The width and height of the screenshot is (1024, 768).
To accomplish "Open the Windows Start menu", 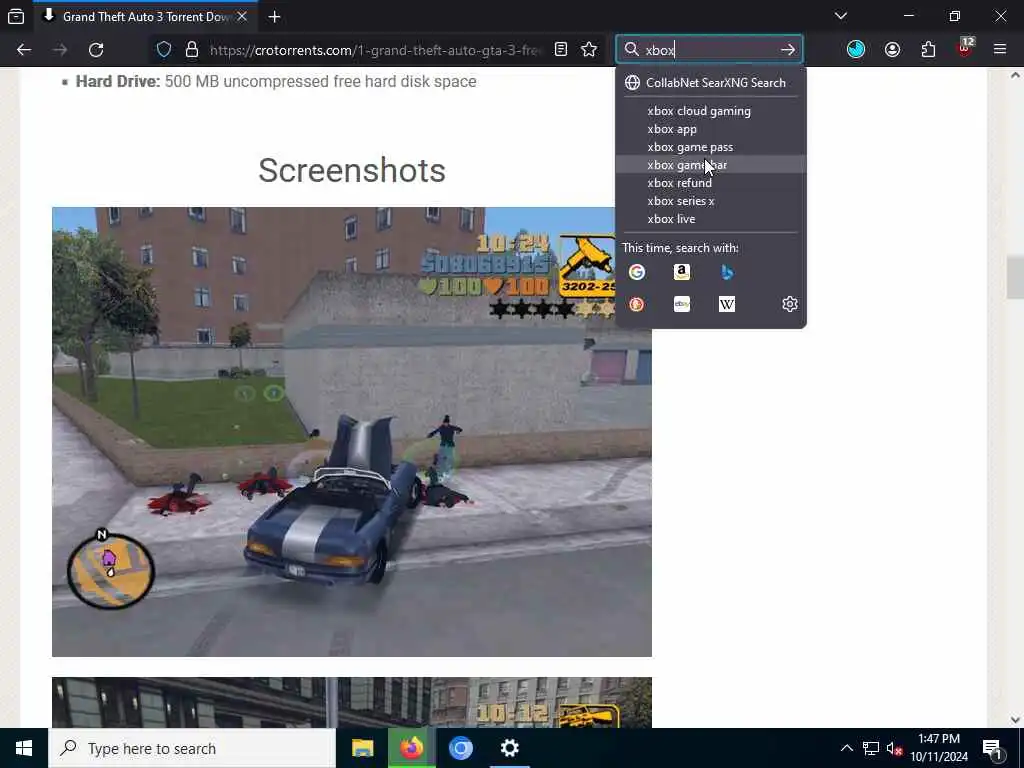I will tap(24, 748).
